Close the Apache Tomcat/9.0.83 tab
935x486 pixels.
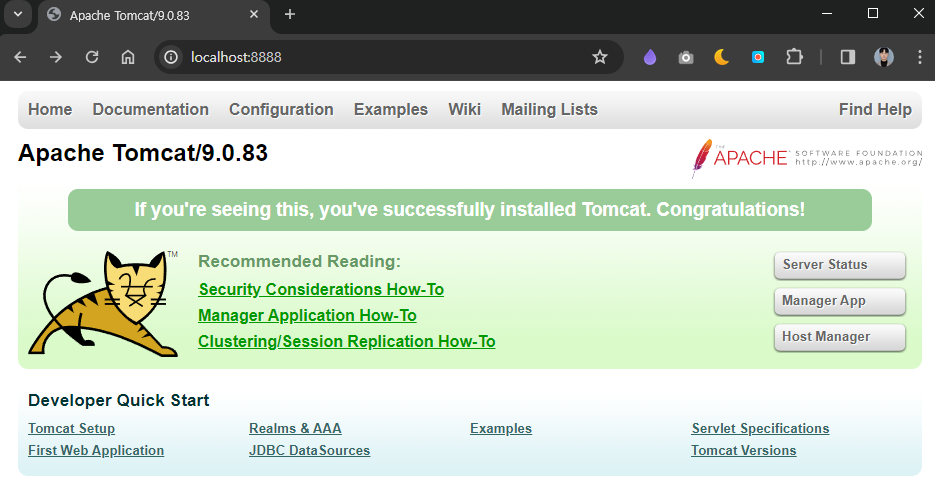pos(254,14)
